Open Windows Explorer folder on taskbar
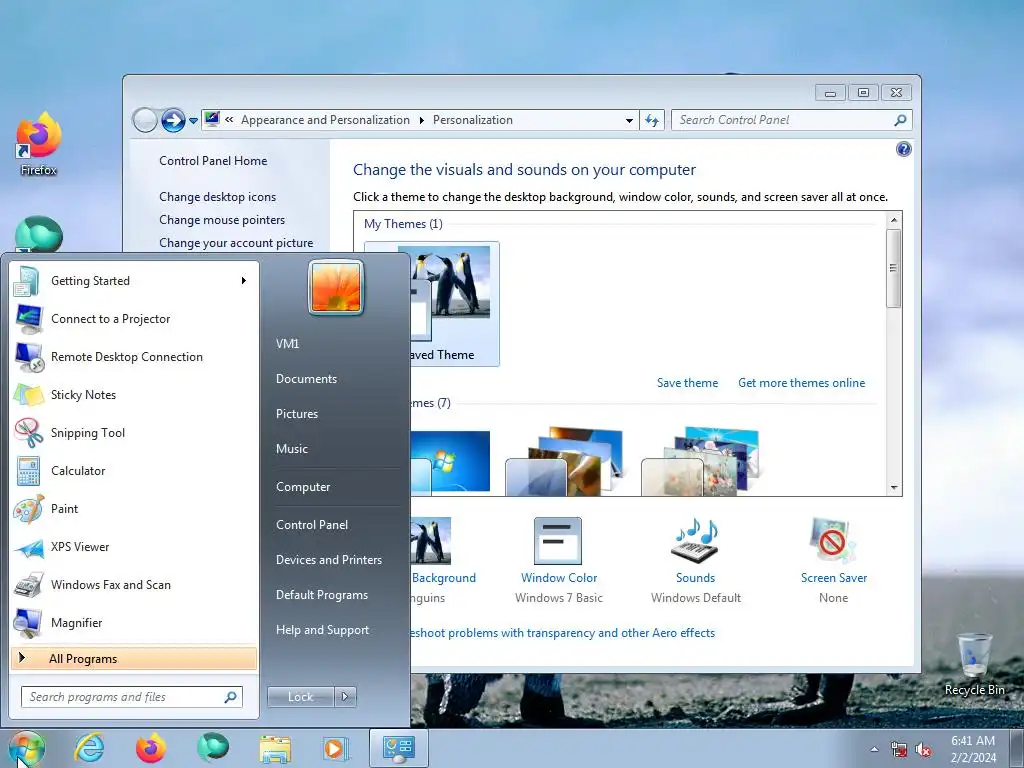Screen dimensions: 1024x768 point(275,748)
